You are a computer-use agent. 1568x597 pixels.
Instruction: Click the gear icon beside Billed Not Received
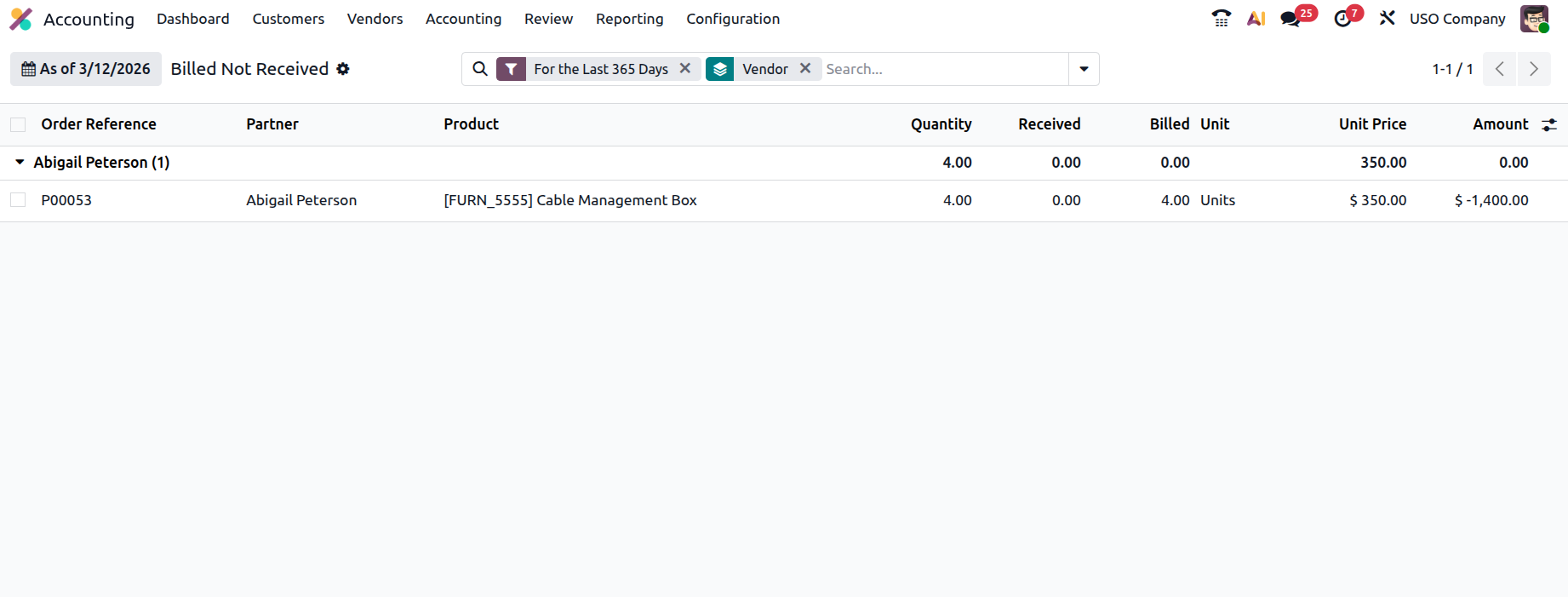click(343, 69)
